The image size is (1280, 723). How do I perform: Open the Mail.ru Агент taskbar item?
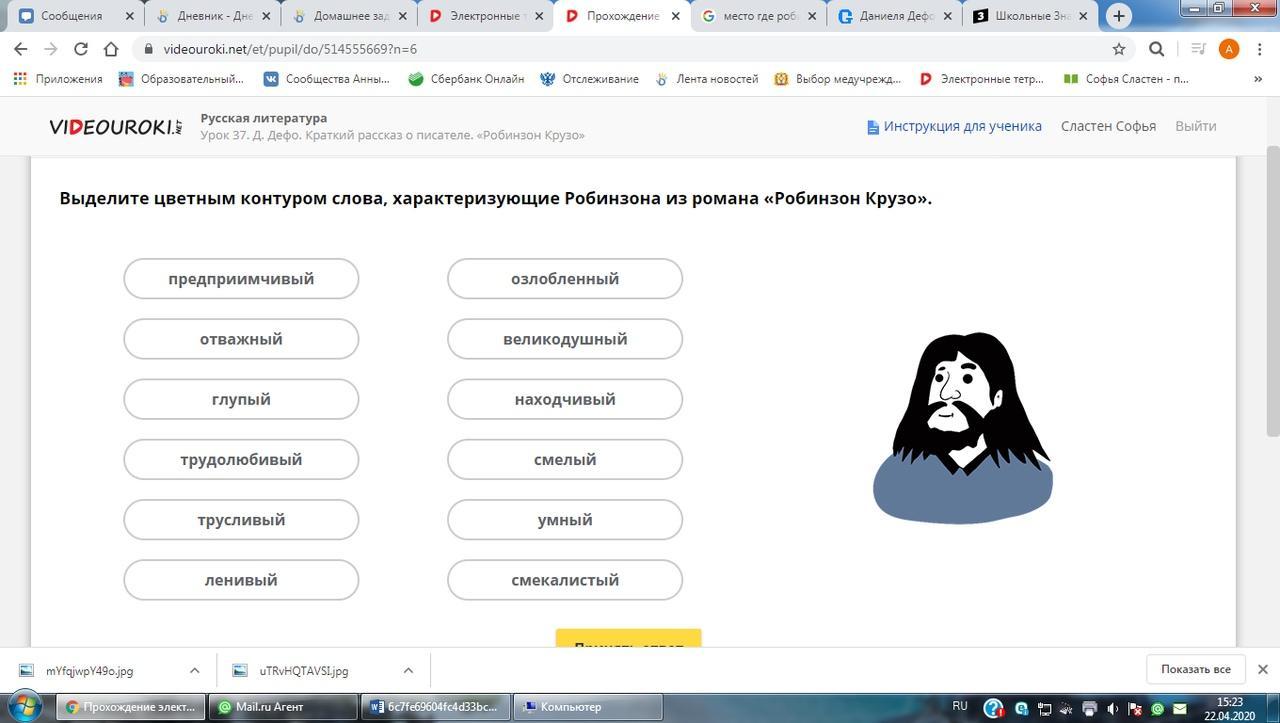click(x=284, y=706)
